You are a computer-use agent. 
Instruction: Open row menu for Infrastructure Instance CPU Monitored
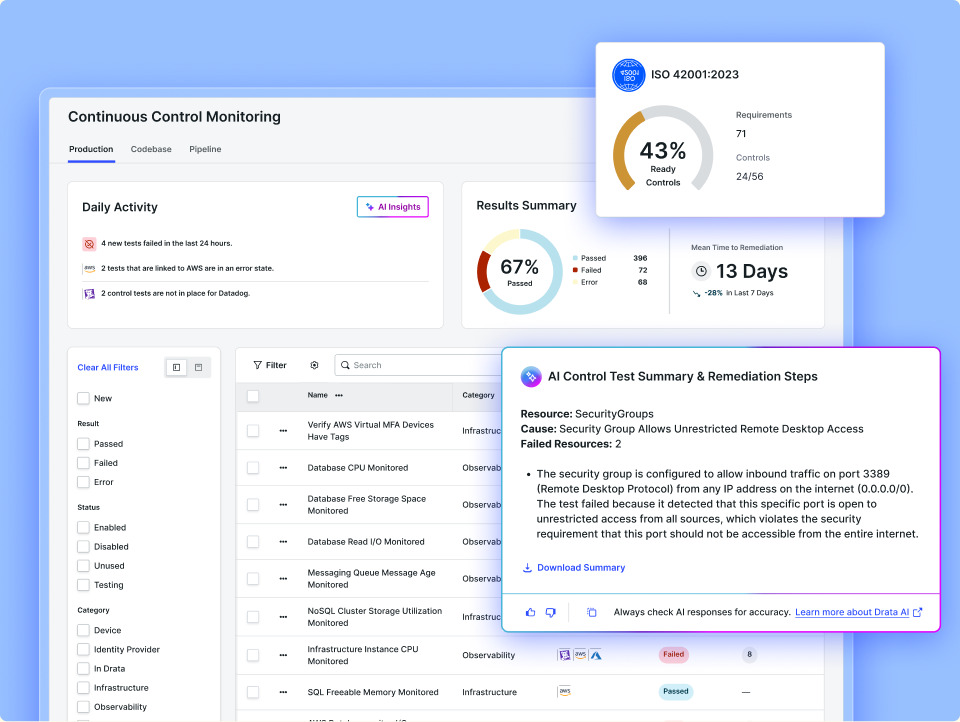click(x=283, y=655)
